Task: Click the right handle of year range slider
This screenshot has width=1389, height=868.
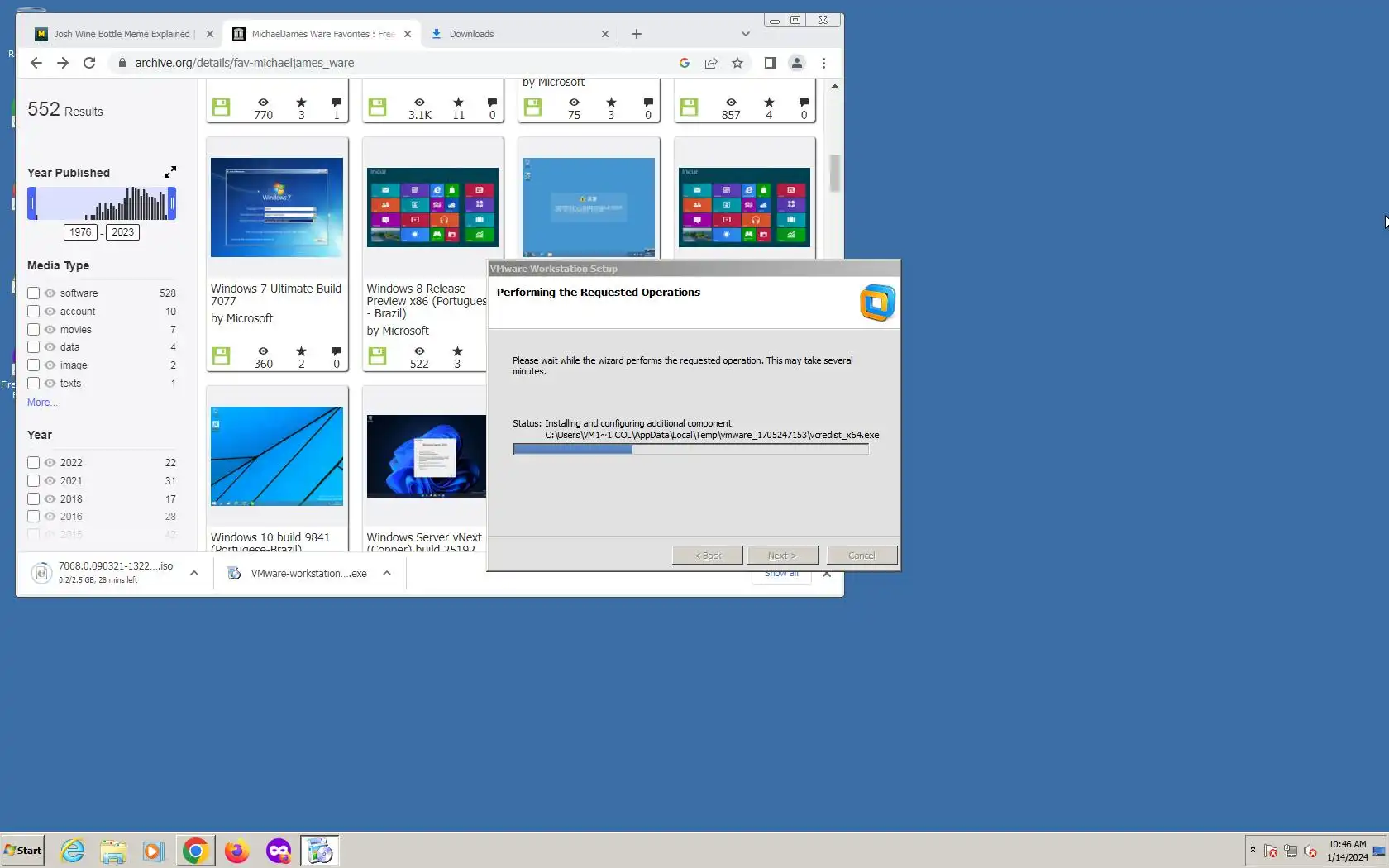Action: pyautogui.click(x=172, y=203)
